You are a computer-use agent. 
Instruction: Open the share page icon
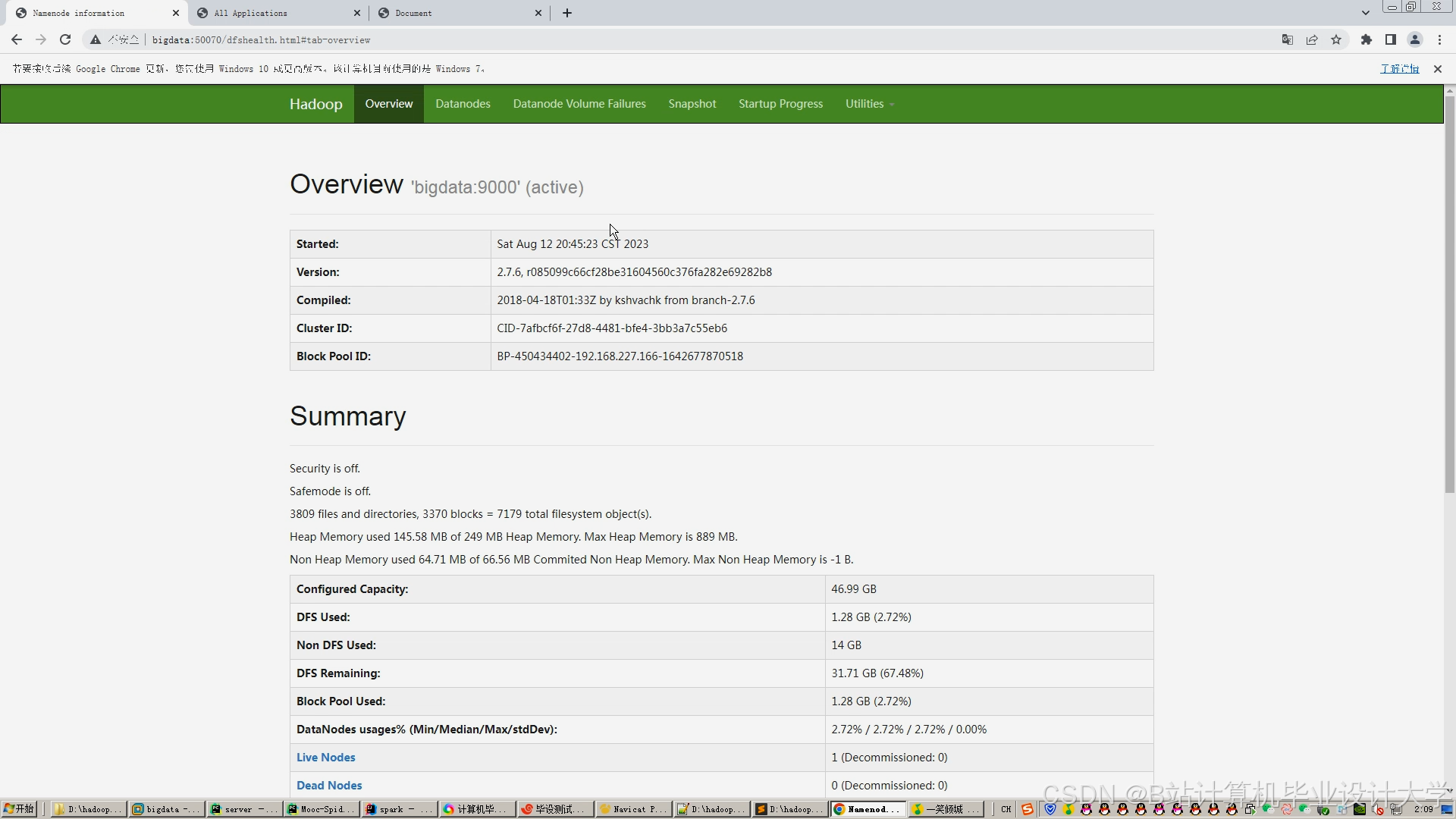tap(1312, 39)
